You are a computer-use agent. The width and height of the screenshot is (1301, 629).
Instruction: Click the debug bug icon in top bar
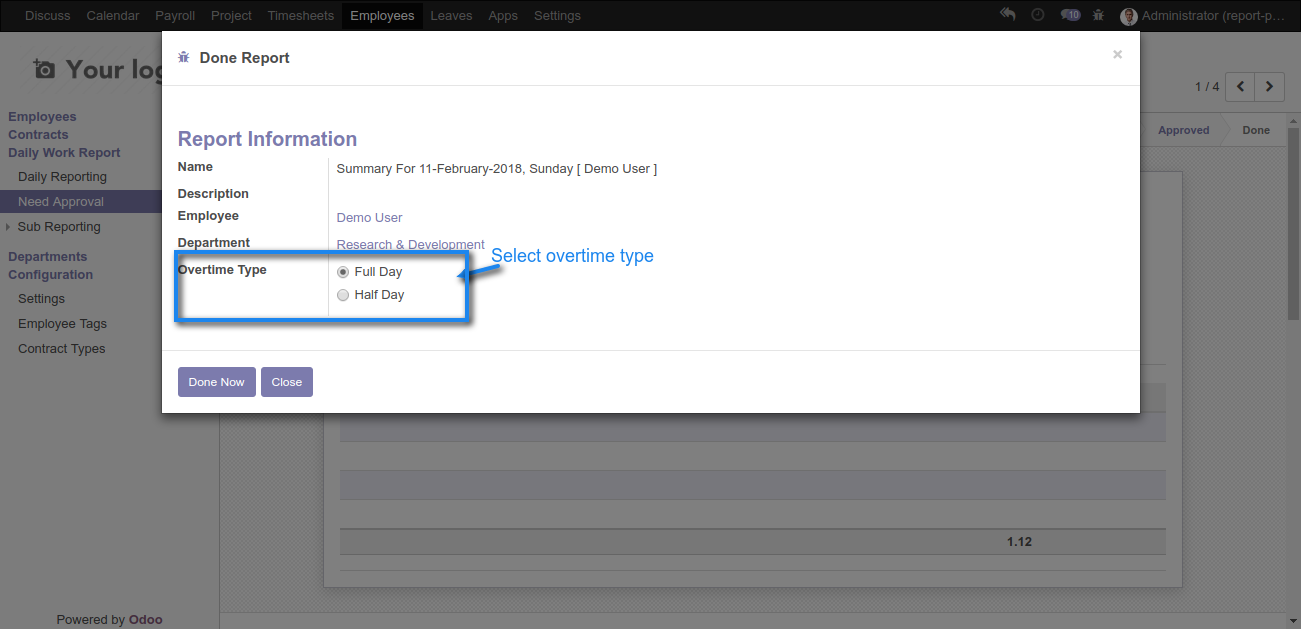coord(1099,15)
